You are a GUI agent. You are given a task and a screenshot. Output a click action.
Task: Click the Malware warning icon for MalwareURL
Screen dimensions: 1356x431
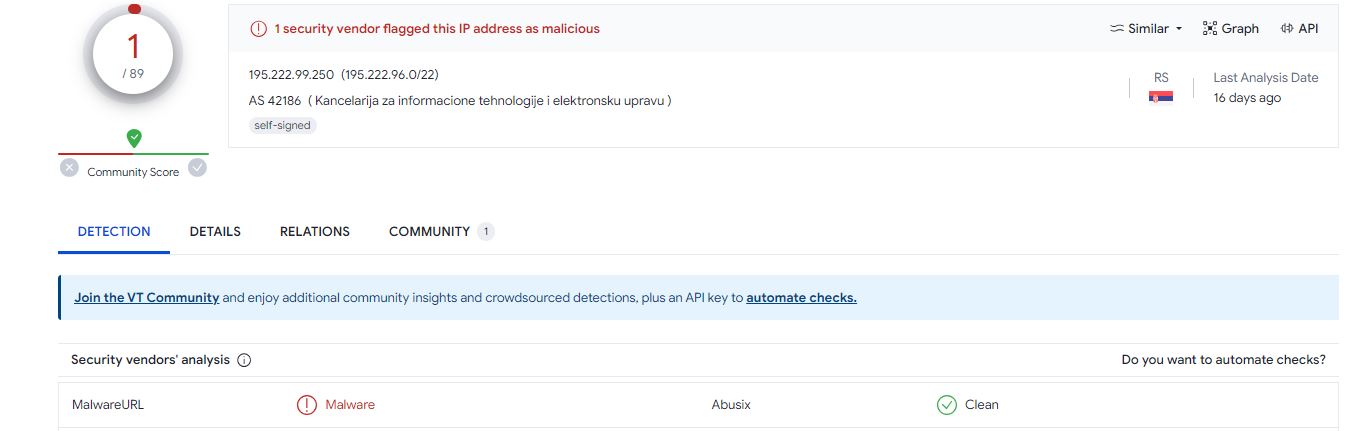point(306,405)
